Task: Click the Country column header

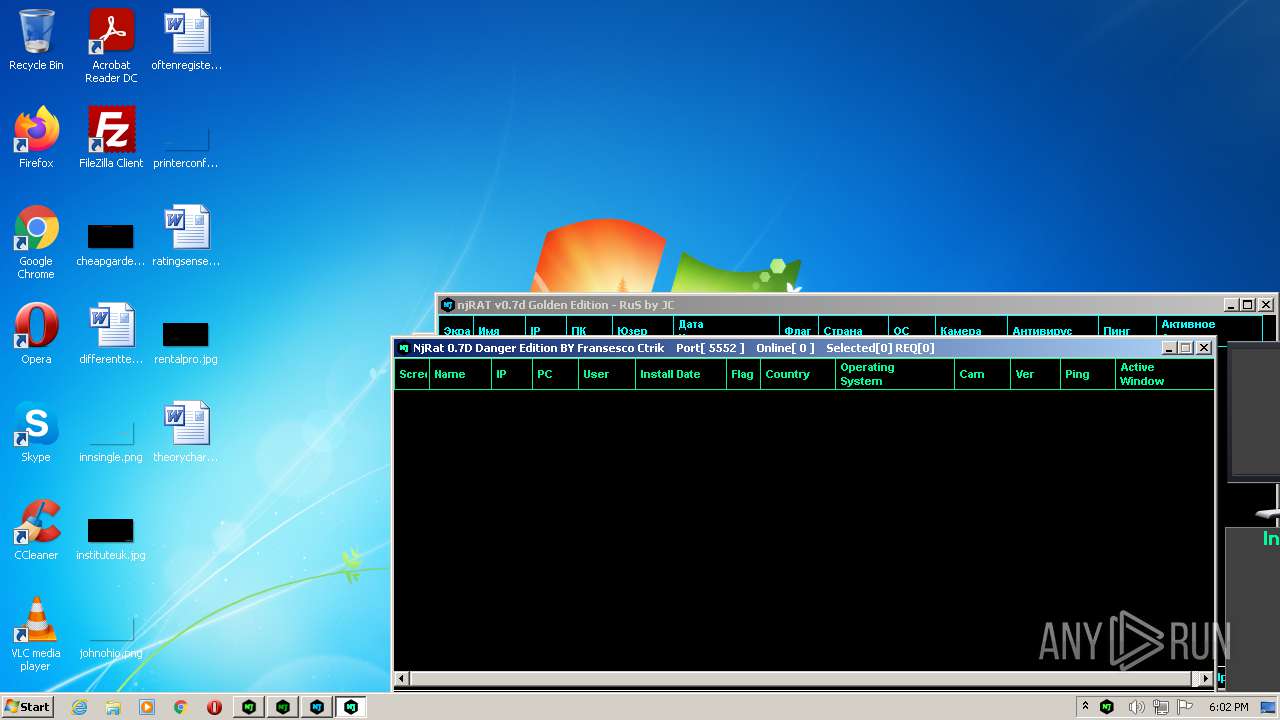Action: coord(798,374)
